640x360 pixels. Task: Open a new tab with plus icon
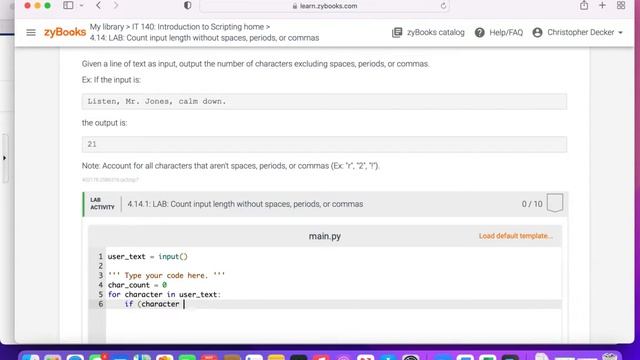point(602,5)
